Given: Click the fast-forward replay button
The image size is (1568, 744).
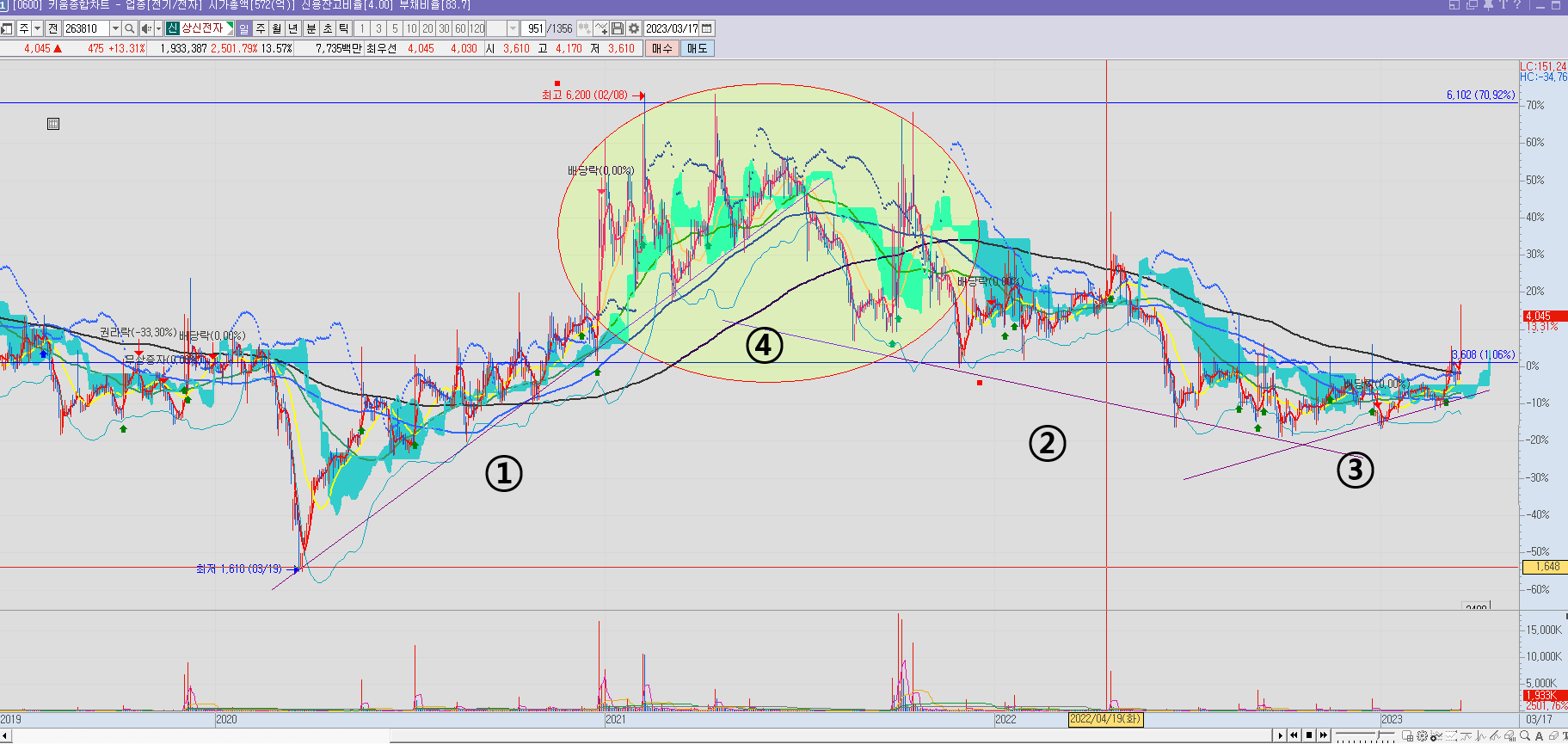Looking at the screenshot, I should point(1324,735).
